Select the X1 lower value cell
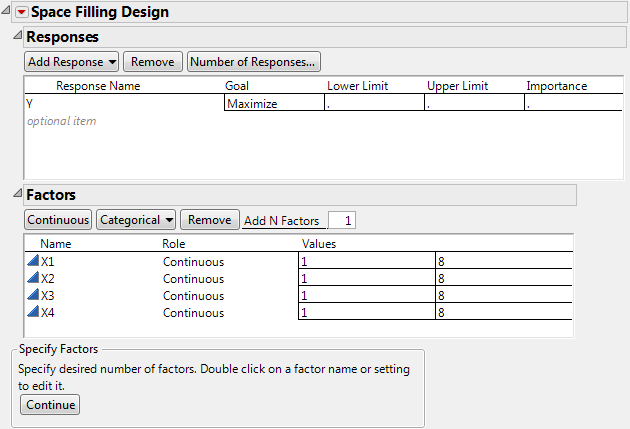 pyautogui.click(x=365, y=262)
